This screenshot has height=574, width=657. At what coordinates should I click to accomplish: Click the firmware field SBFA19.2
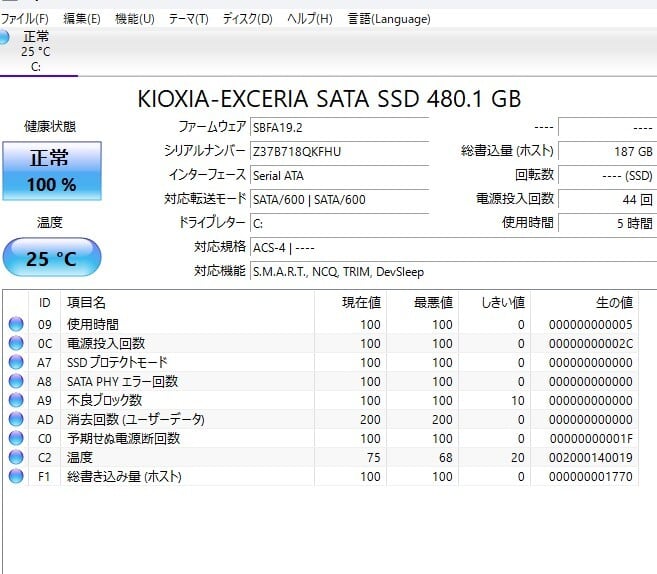click(339, 127)
